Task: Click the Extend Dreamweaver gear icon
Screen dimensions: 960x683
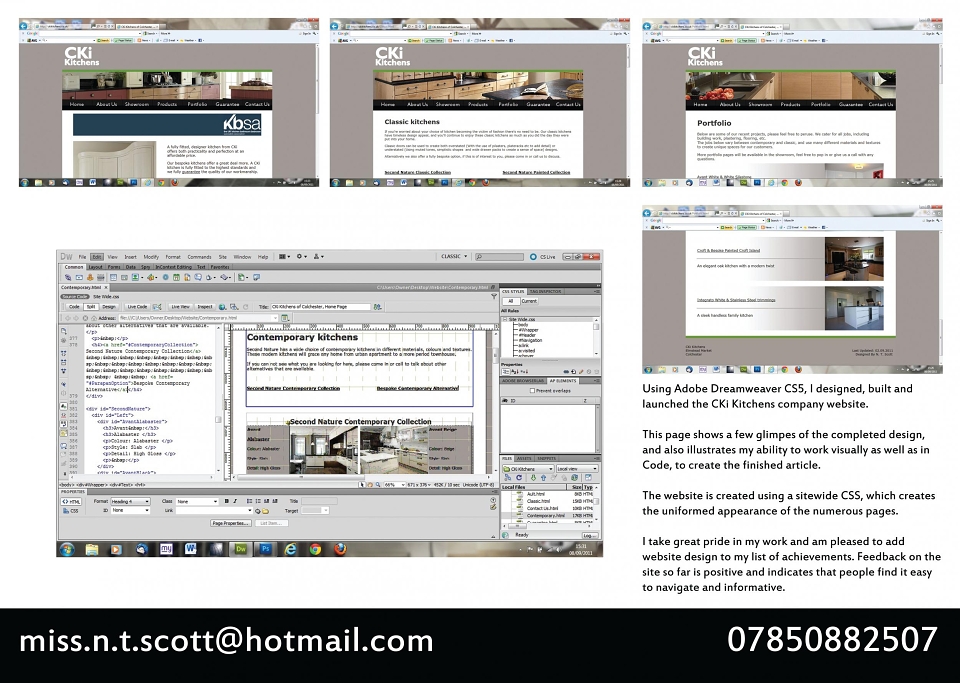Action: pos(301,257)
